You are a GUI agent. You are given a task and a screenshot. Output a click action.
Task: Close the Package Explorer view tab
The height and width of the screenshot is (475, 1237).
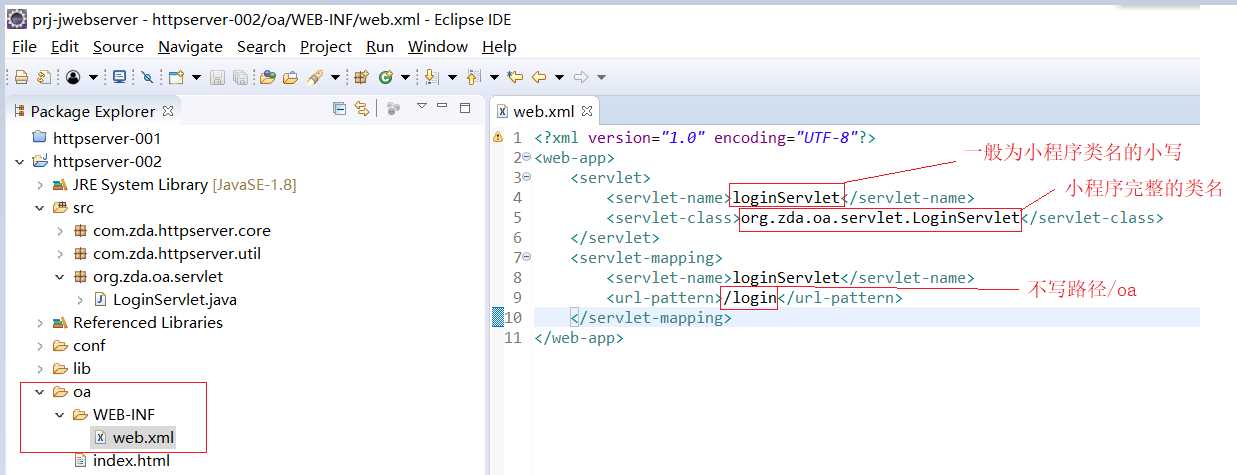coord(168,111)
